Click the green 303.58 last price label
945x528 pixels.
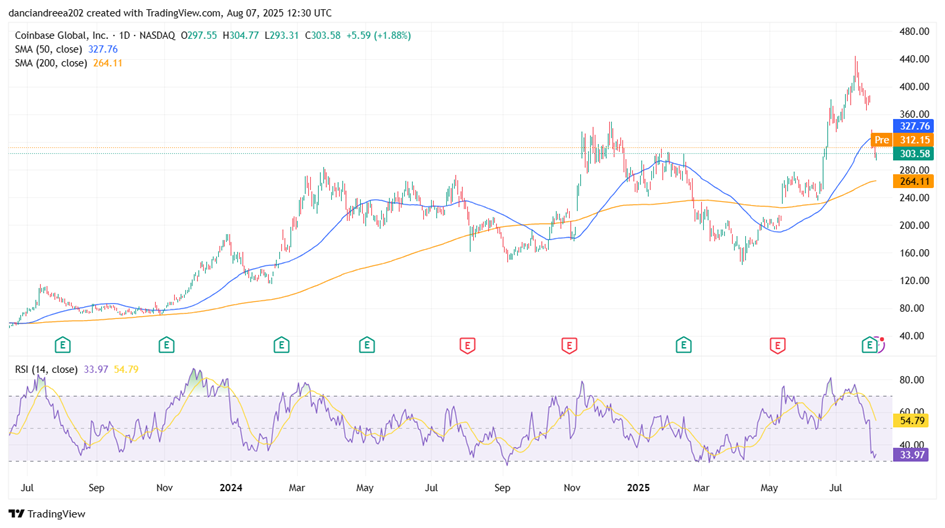pos(915,153)
